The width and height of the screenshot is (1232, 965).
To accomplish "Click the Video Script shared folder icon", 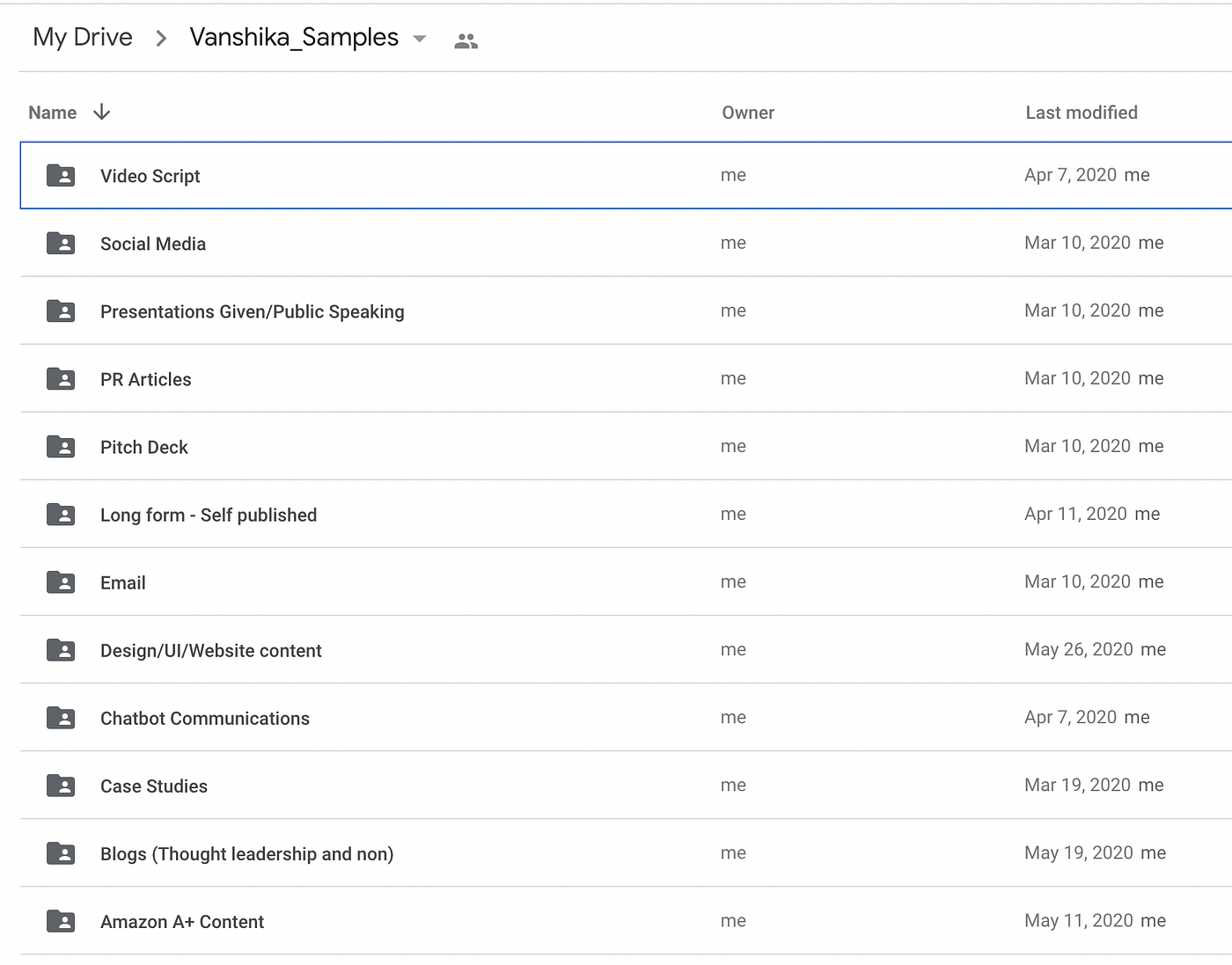I will pyautogui.click(x=61, y=176).
